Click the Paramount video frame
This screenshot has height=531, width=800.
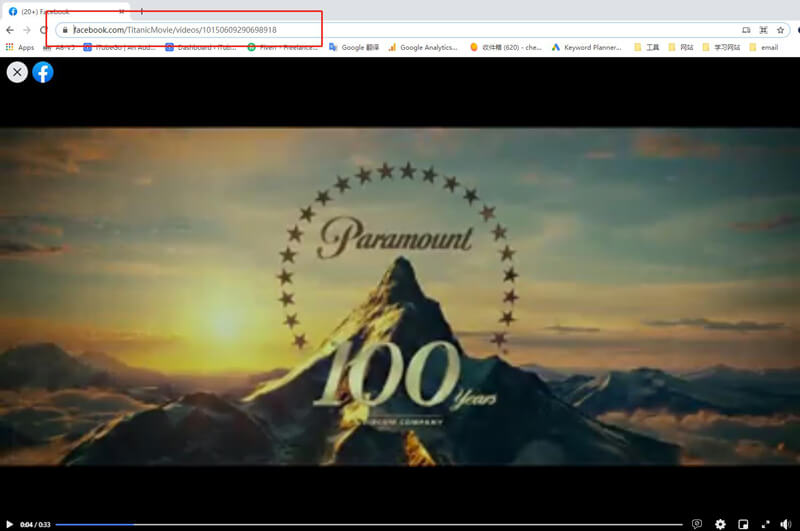(400, 296)
